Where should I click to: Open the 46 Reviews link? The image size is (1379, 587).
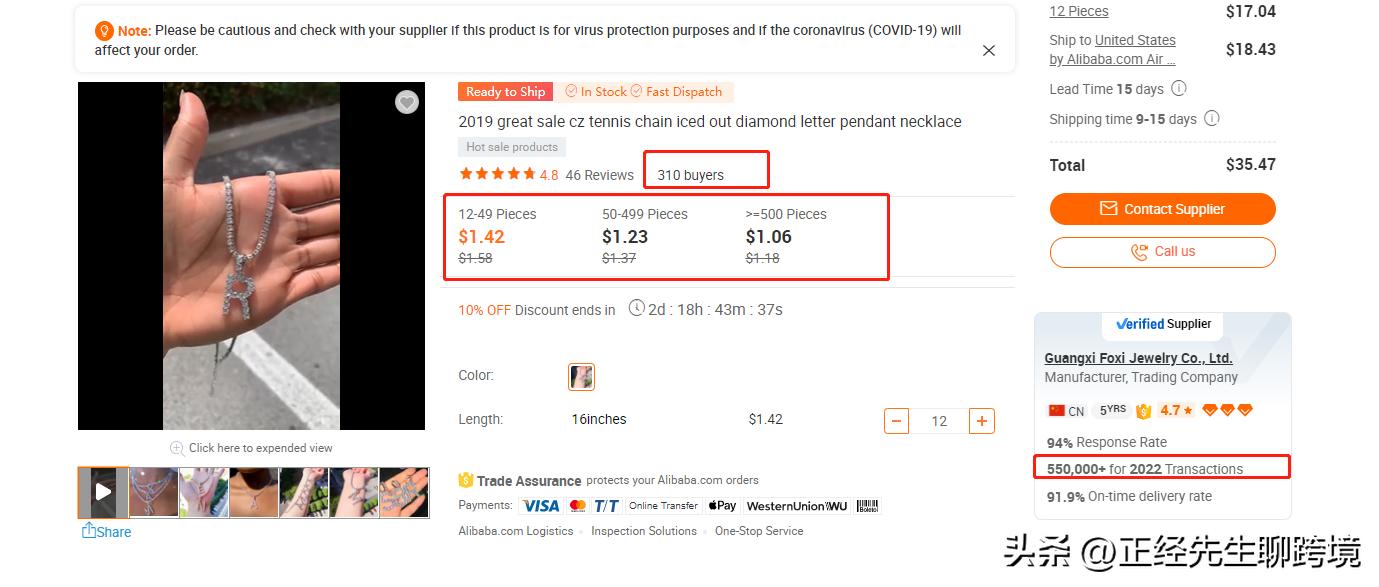coord(599,175)
